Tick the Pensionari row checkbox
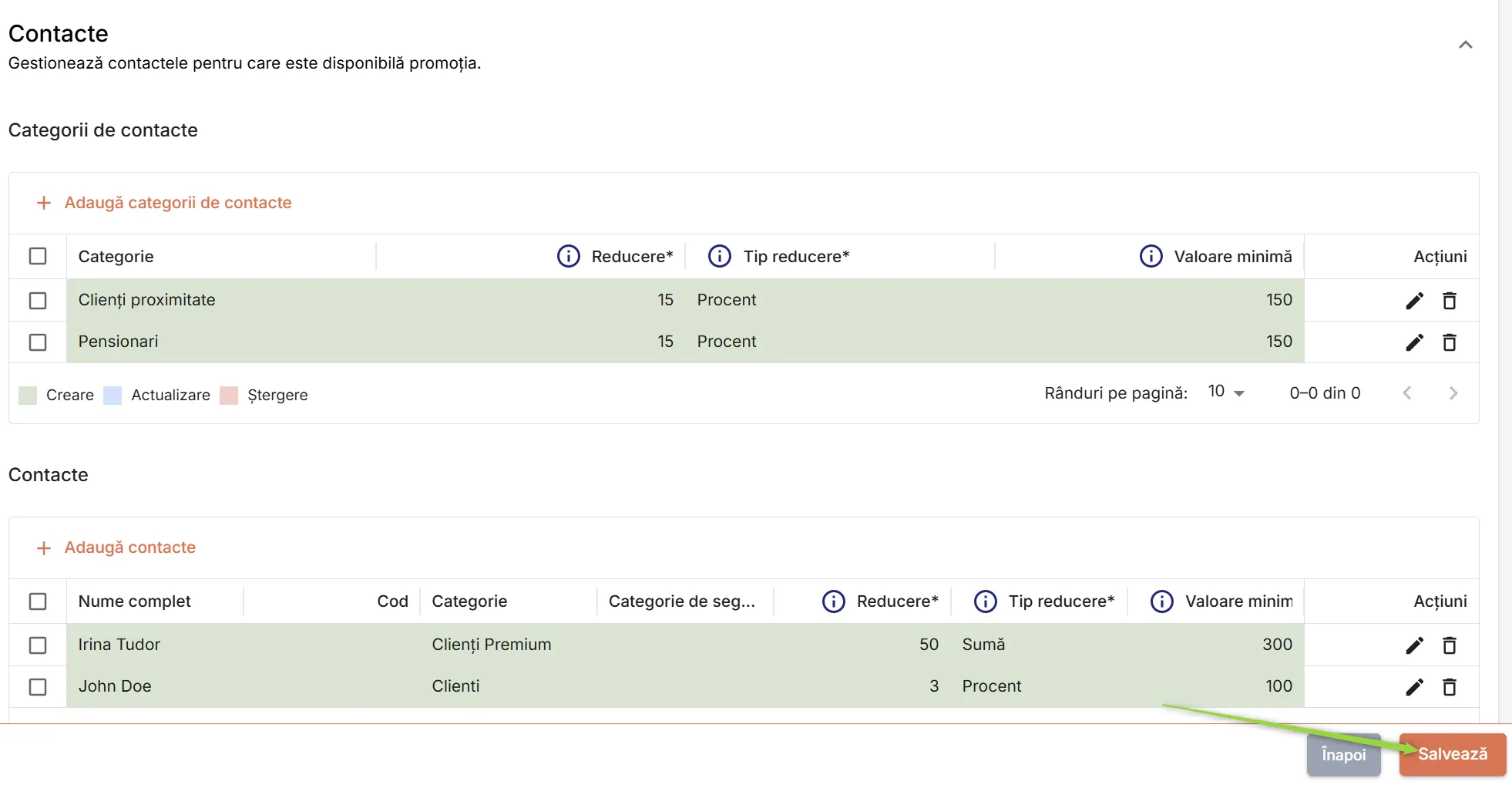 [x=38, y=342]
